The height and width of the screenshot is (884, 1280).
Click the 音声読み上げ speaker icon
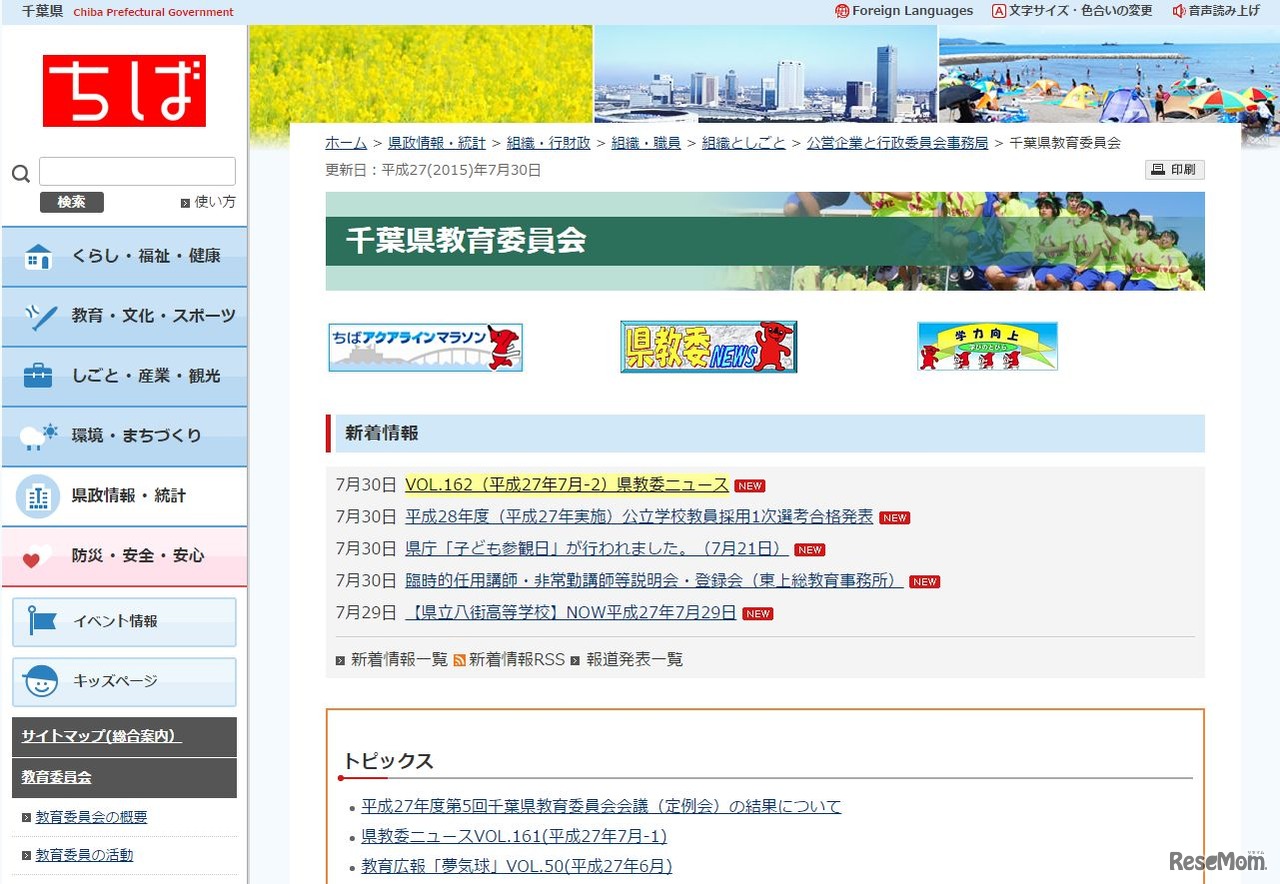pos(1179,11)
